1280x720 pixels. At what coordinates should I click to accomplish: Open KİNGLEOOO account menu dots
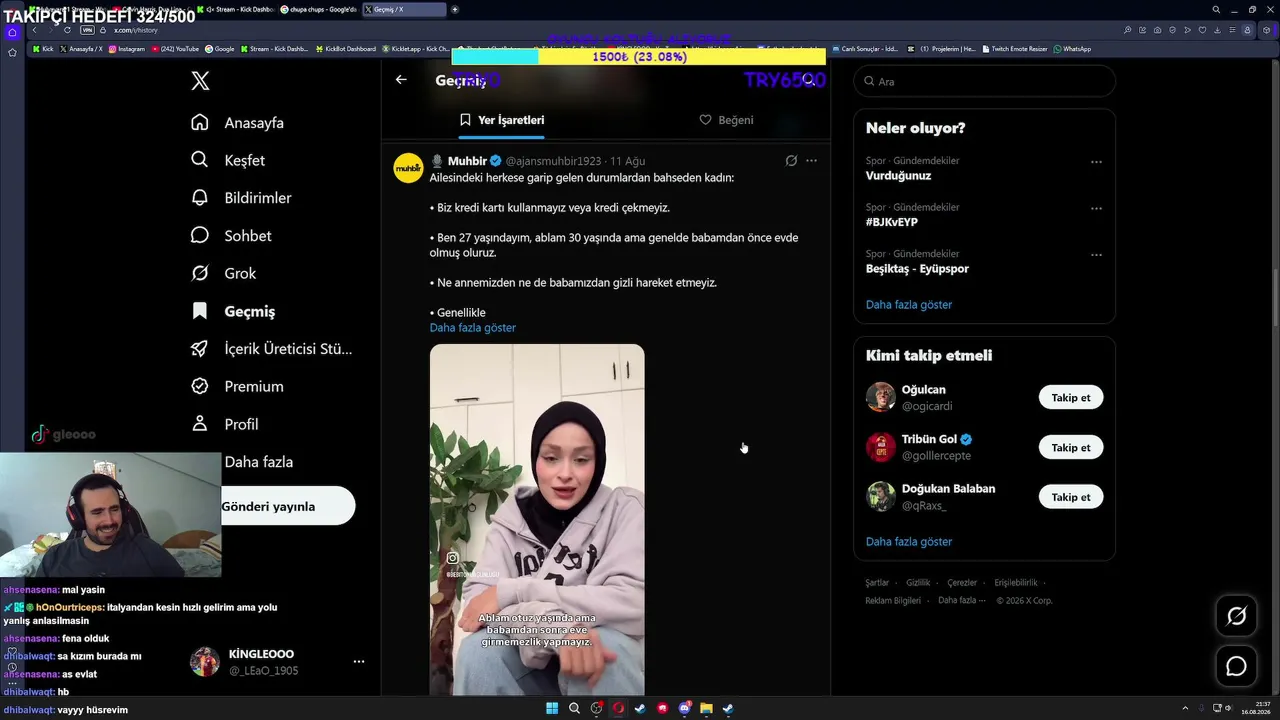[359, 662]
